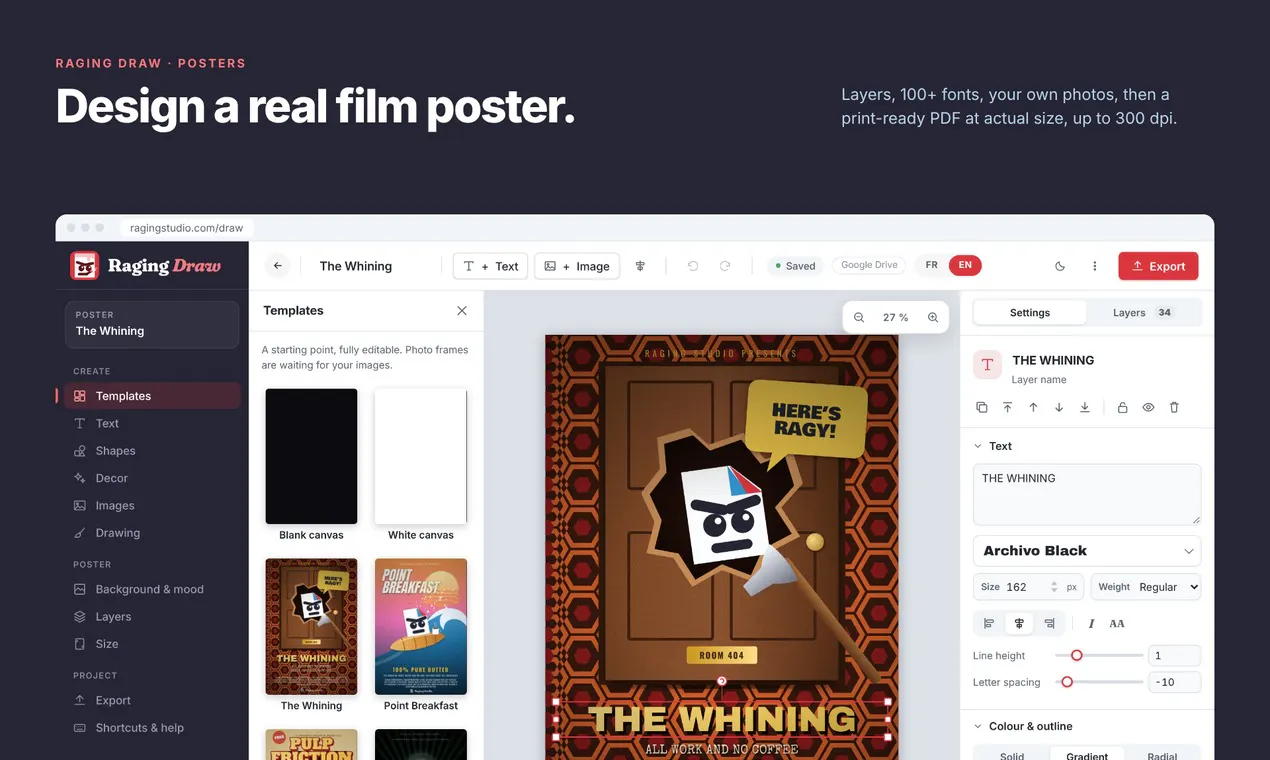Choose The Whining template thumbnail
The width and height of the screenshot is (1270, 760).
pyautogui.click(x=311, y=626)
